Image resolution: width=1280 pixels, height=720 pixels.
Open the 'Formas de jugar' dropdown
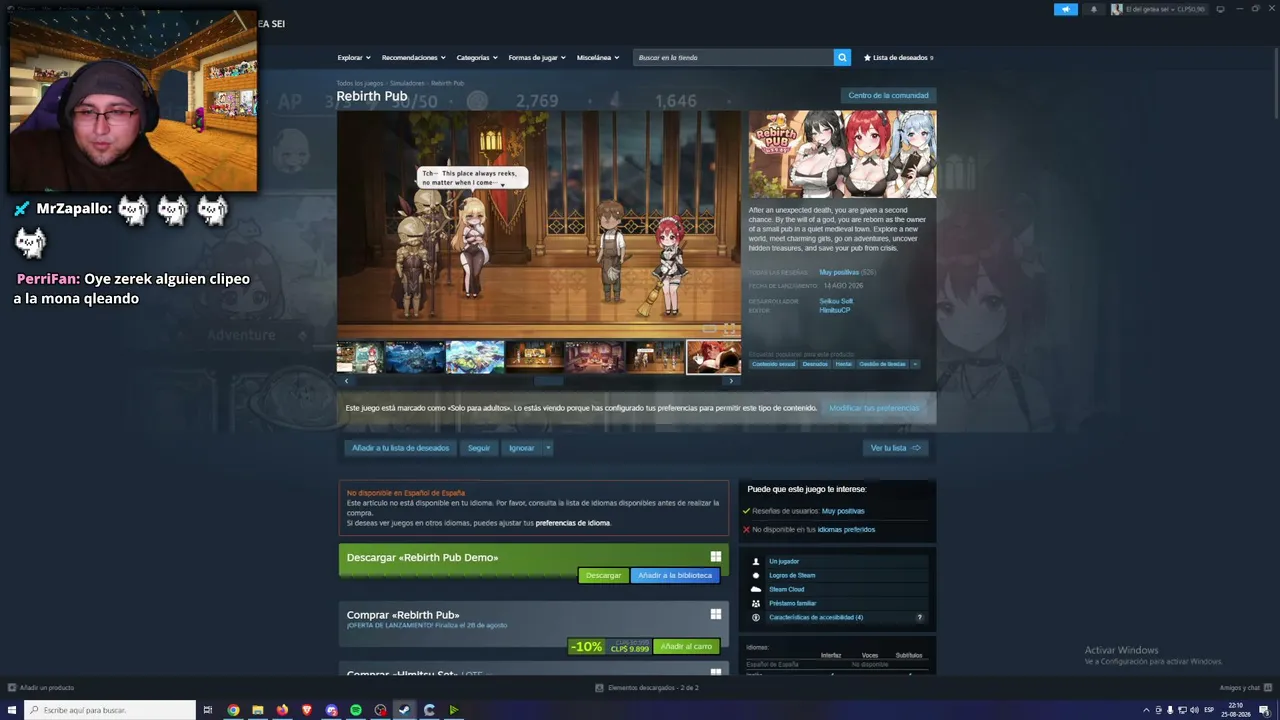click(x=537, y=58)
